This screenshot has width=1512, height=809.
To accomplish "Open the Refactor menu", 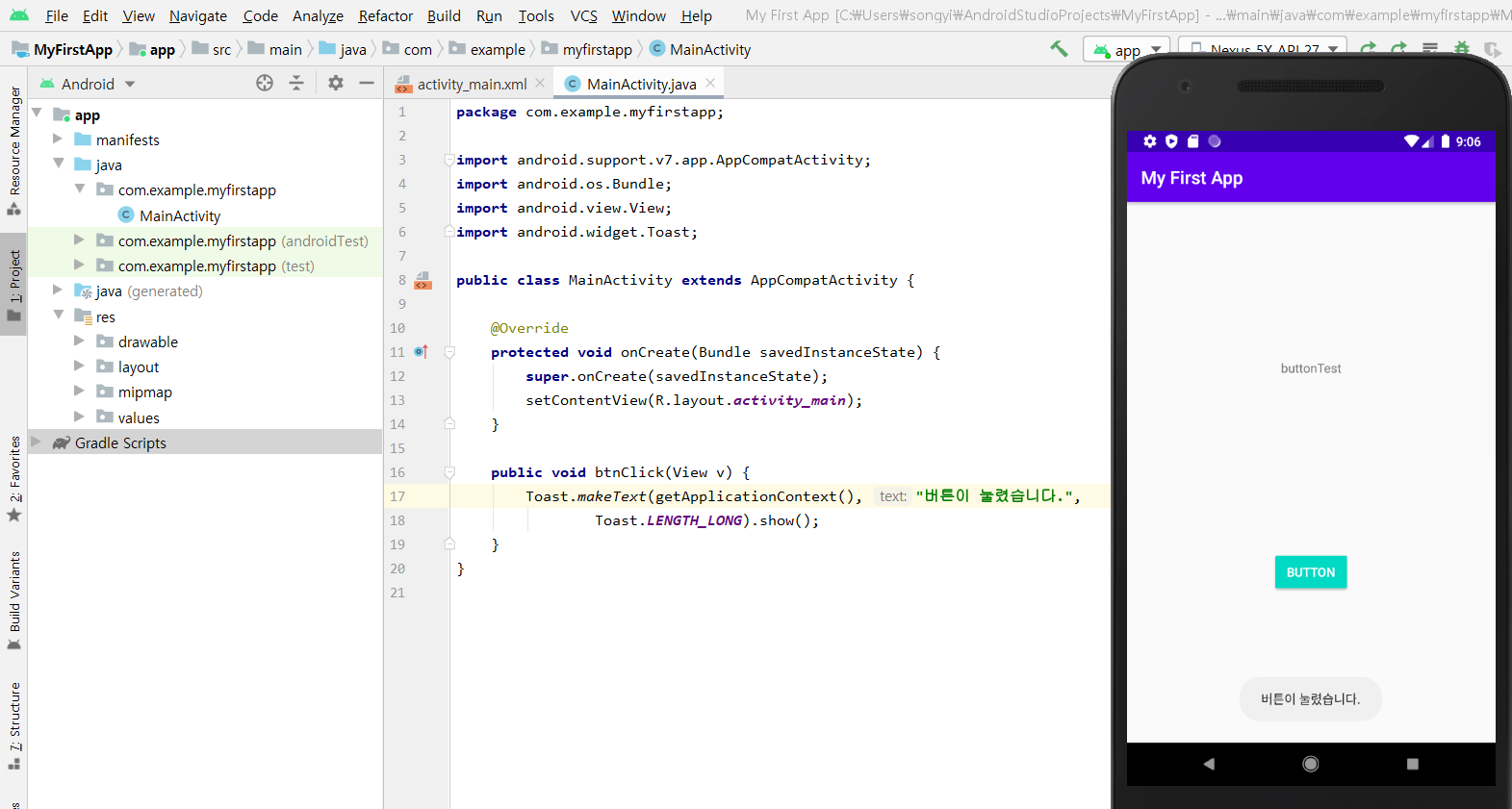I will [x=385, y=15].
